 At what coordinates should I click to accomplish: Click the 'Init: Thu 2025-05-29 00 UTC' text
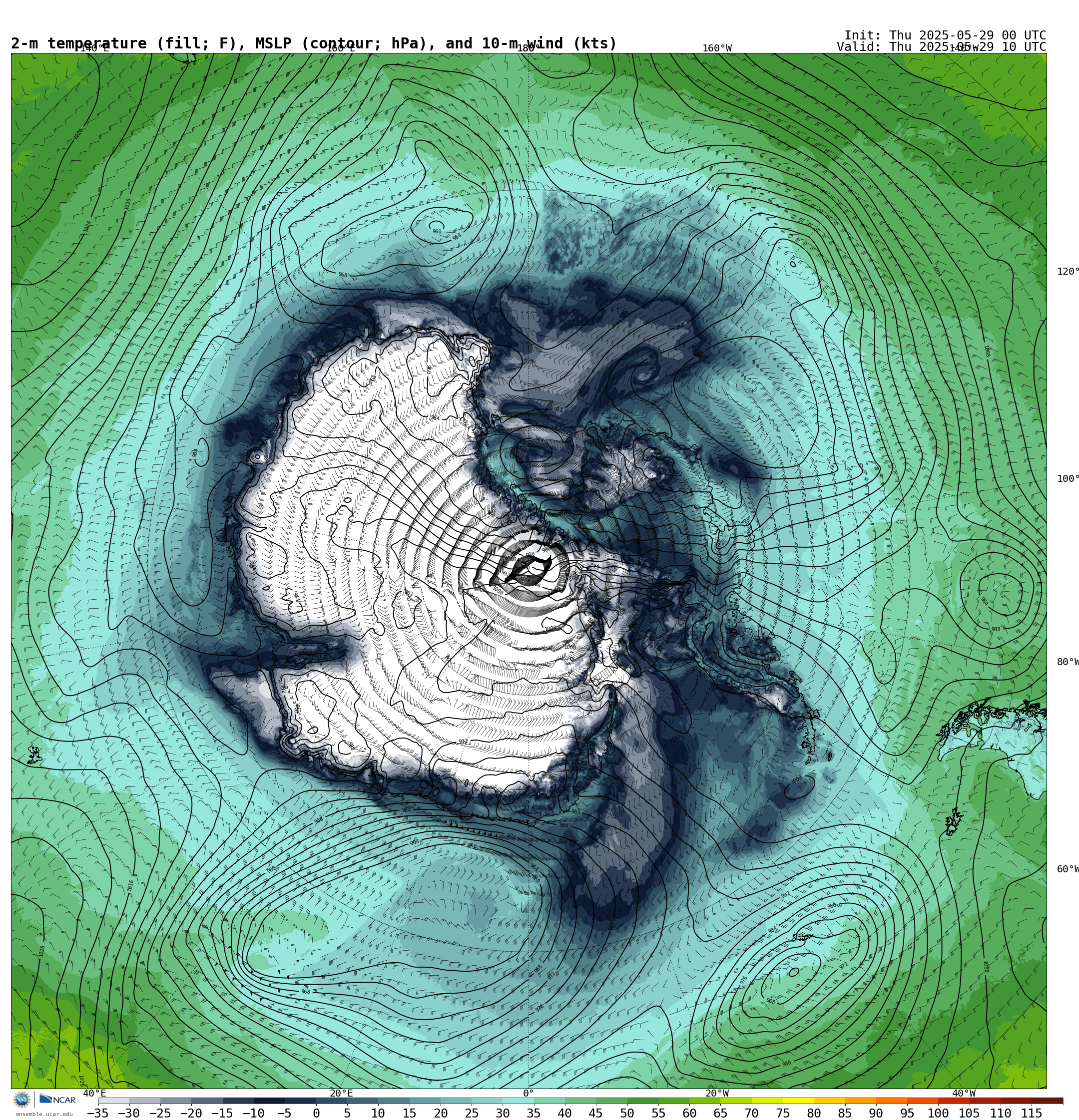pyautogui.click(x=945, y=35)
